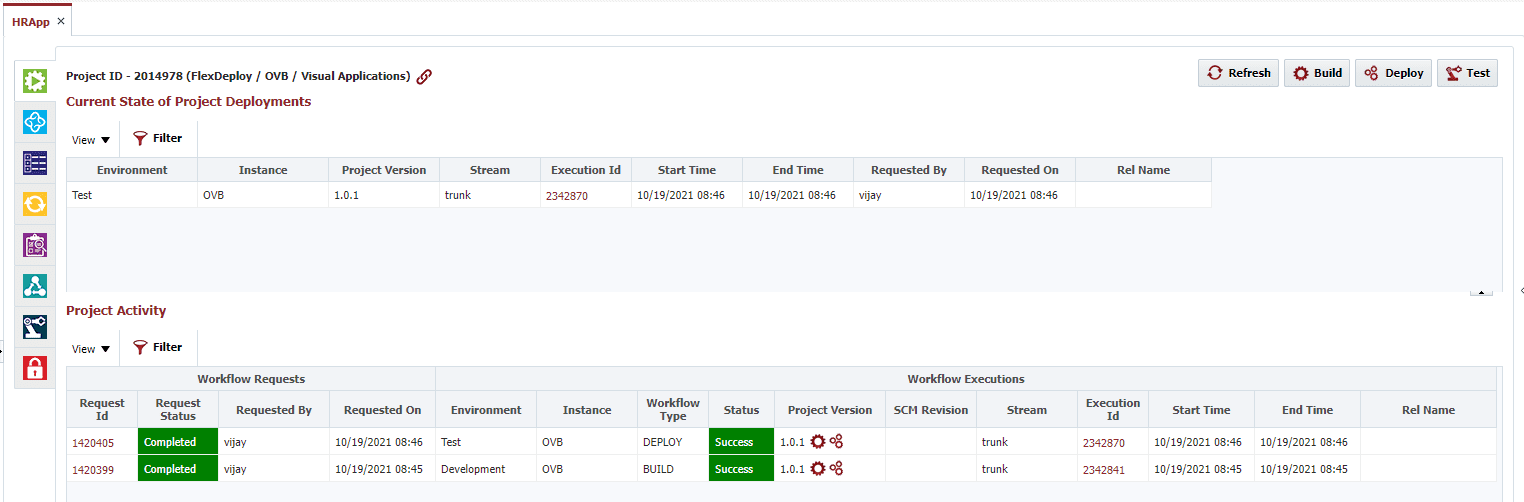Screen dimensions: 1524x502
Task: Sort by Environment column in the deployments table
Action: [132, 170]
